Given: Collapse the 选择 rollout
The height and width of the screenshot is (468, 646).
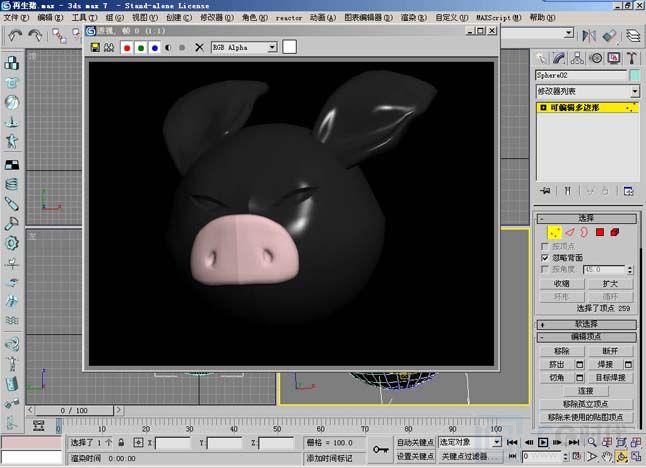Looking at the screenshot, I should coord(586,218).
